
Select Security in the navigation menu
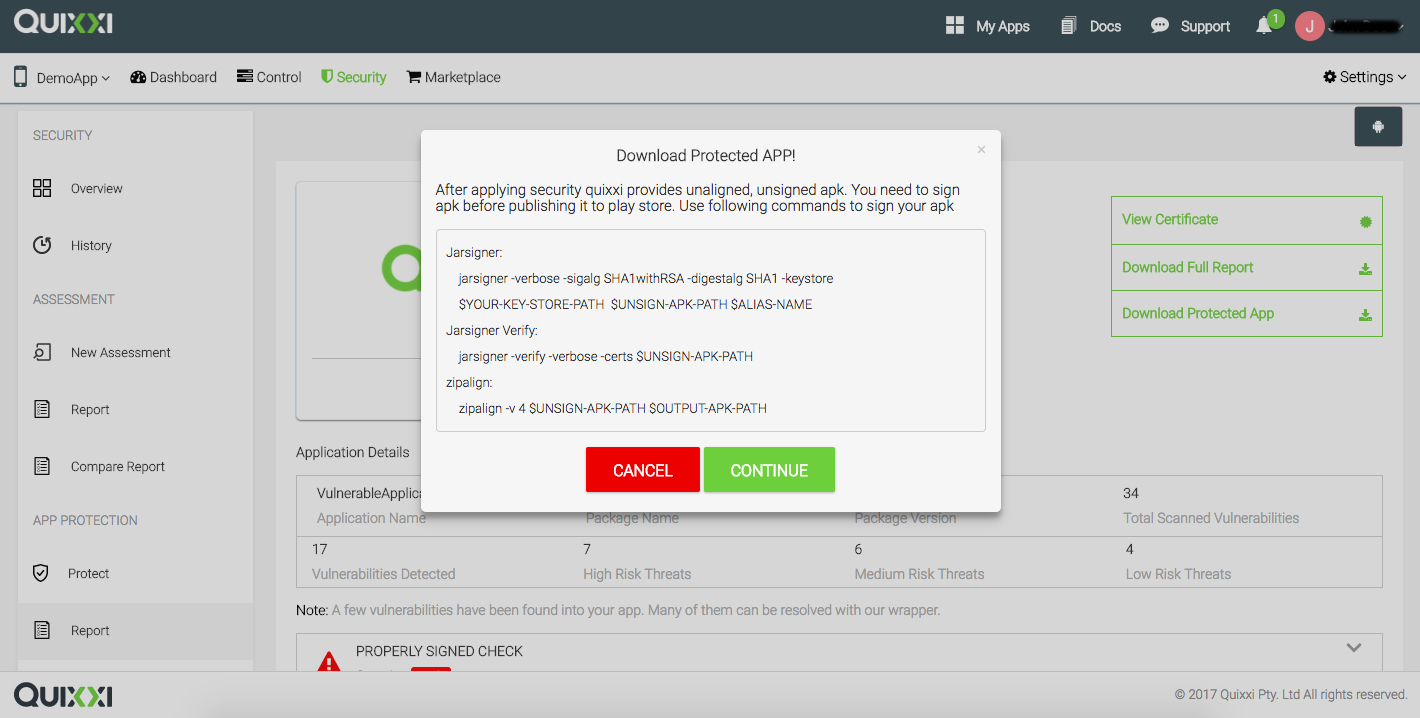pos(353,76)
